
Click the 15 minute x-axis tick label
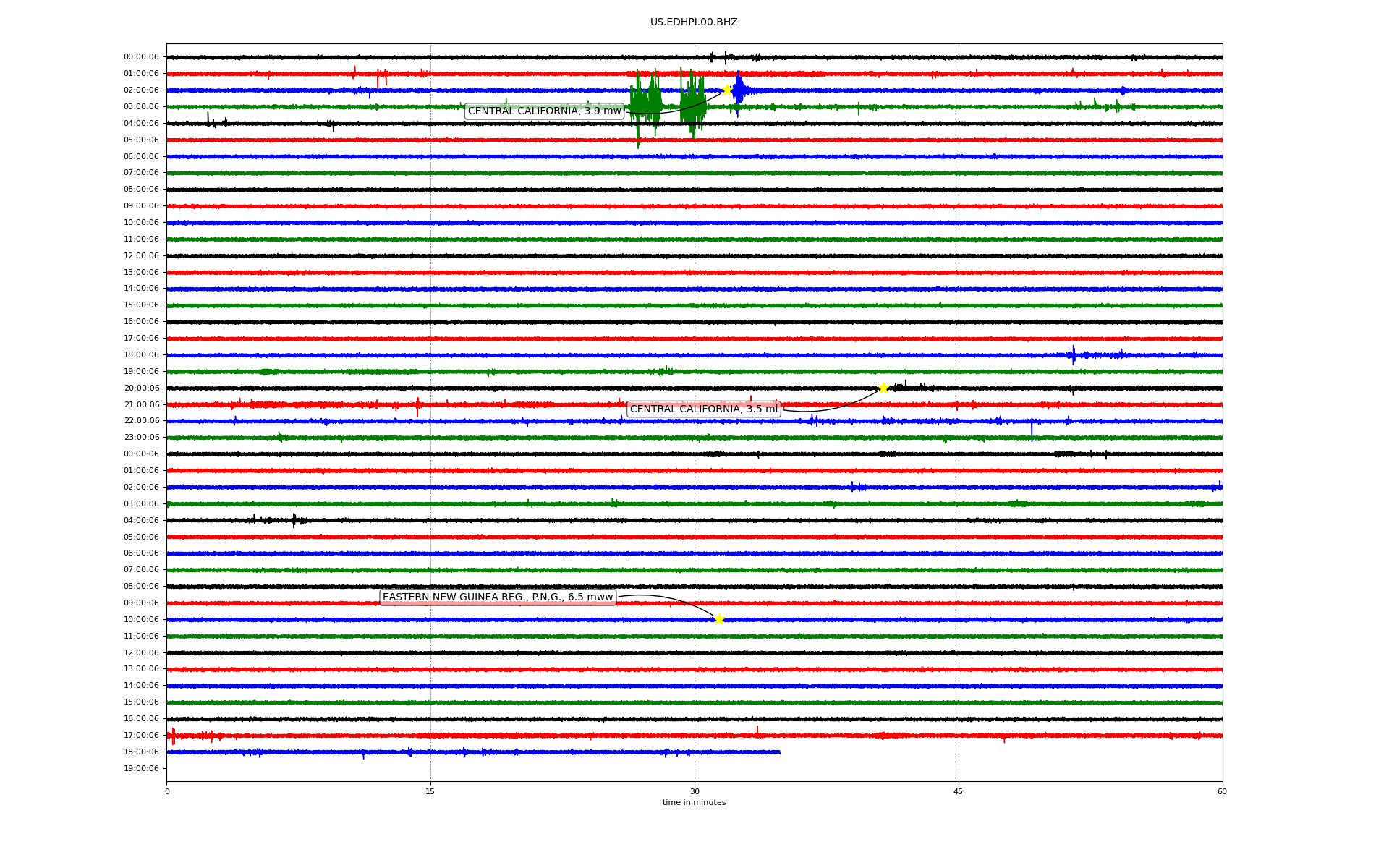[430, 791]
